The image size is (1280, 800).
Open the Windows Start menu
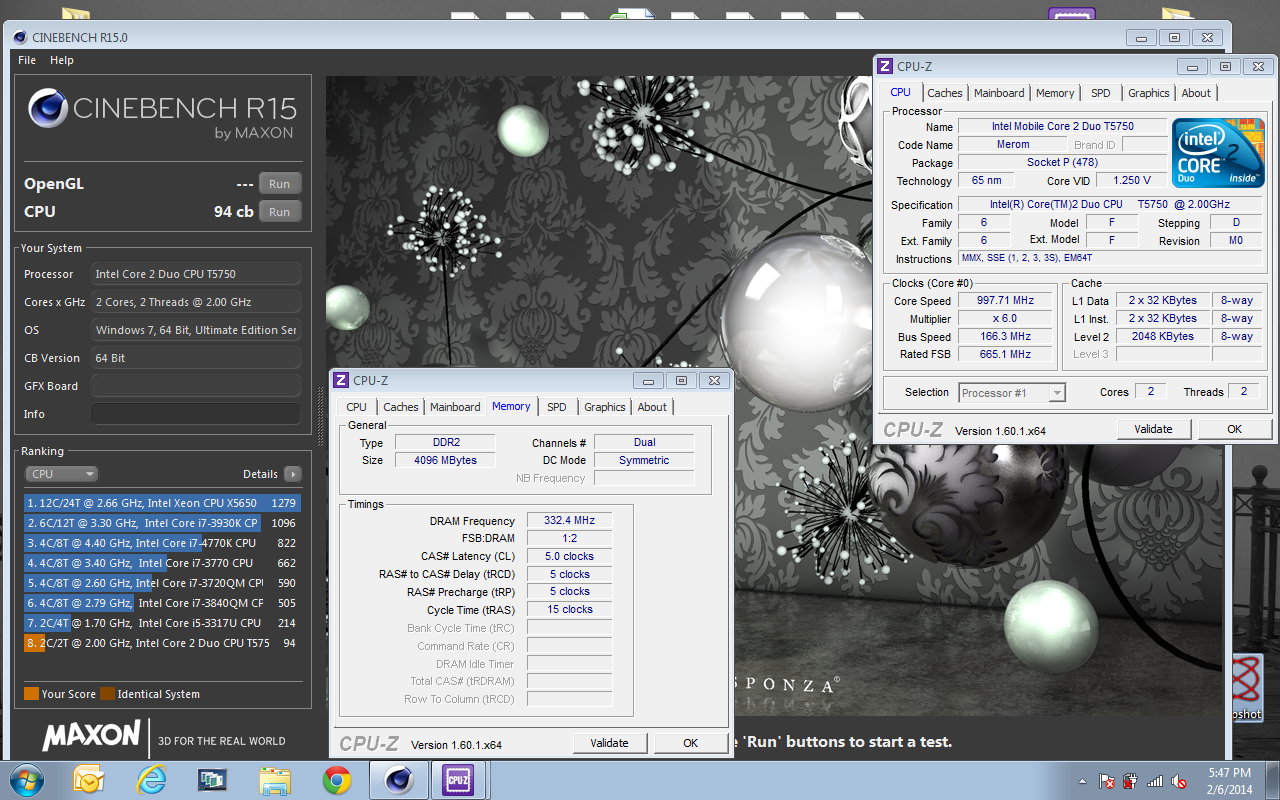27,779
